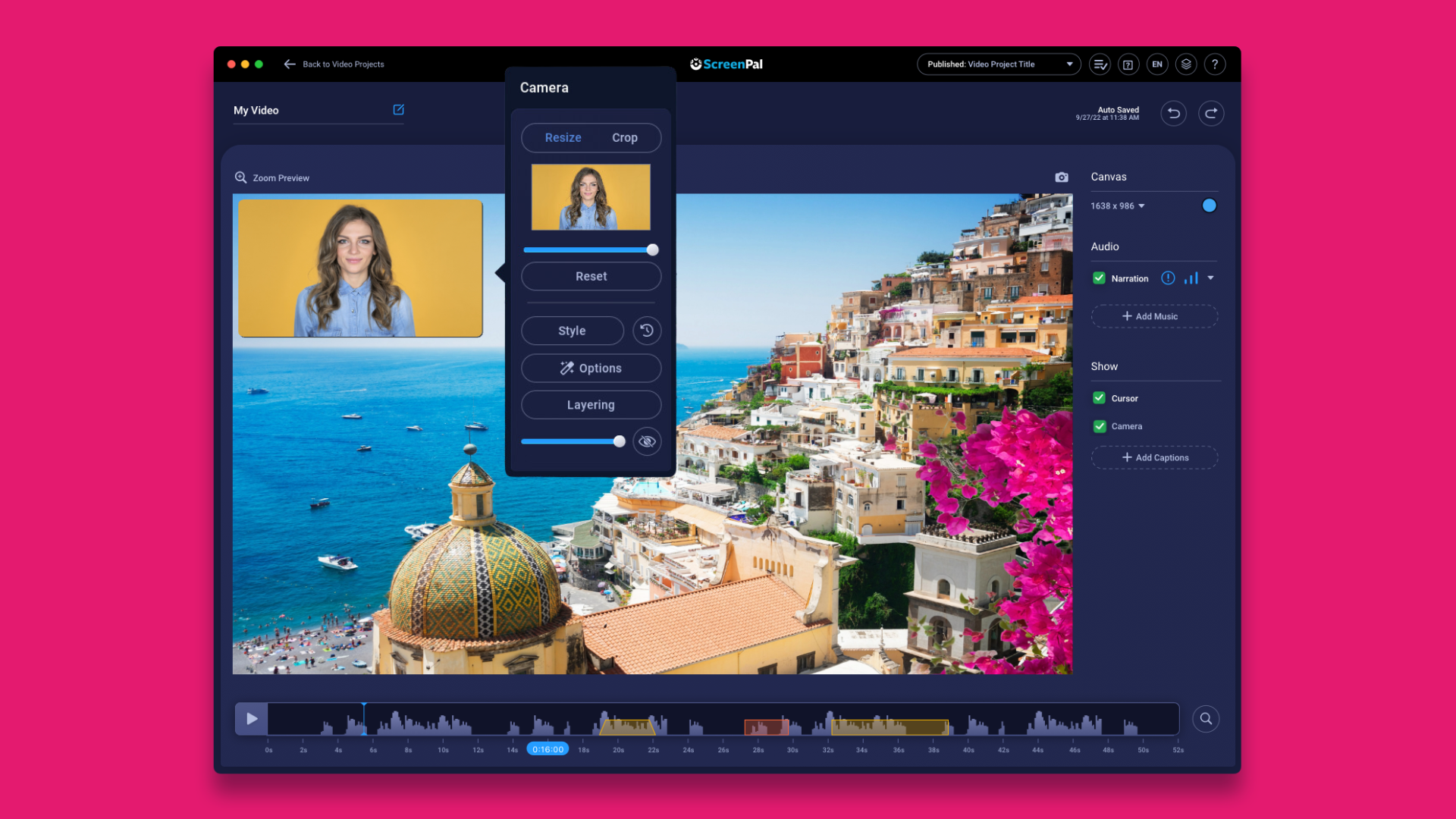The width and height of the screenshot is (1456, 819).
Task: Select the Resize tab in Camera panel
Action: pyautogui.click(x=563, y=137)
